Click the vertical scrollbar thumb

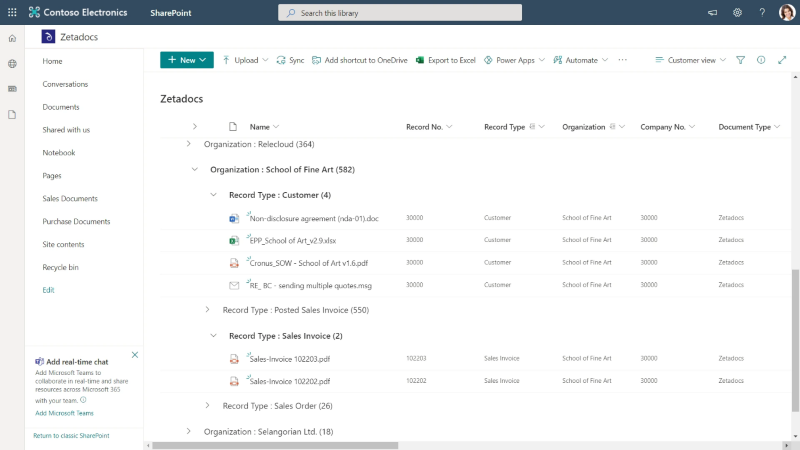pyautogui.click(x=795, y=340)
